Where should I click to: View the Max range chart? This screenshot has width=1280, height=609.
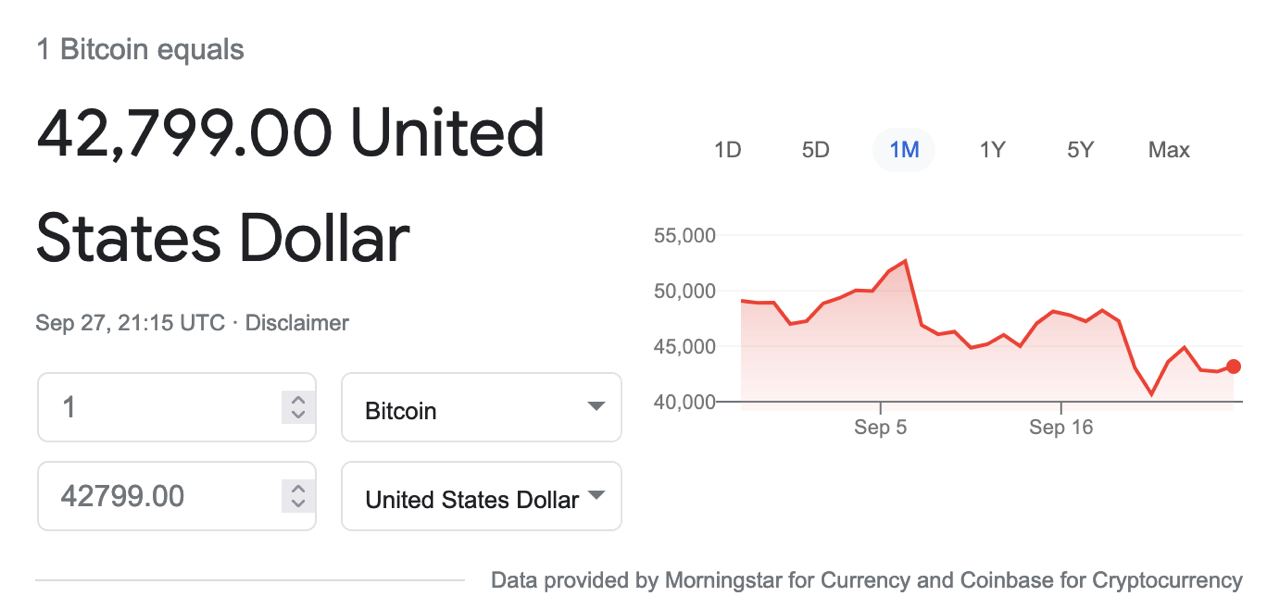[x=1169, y=150]
